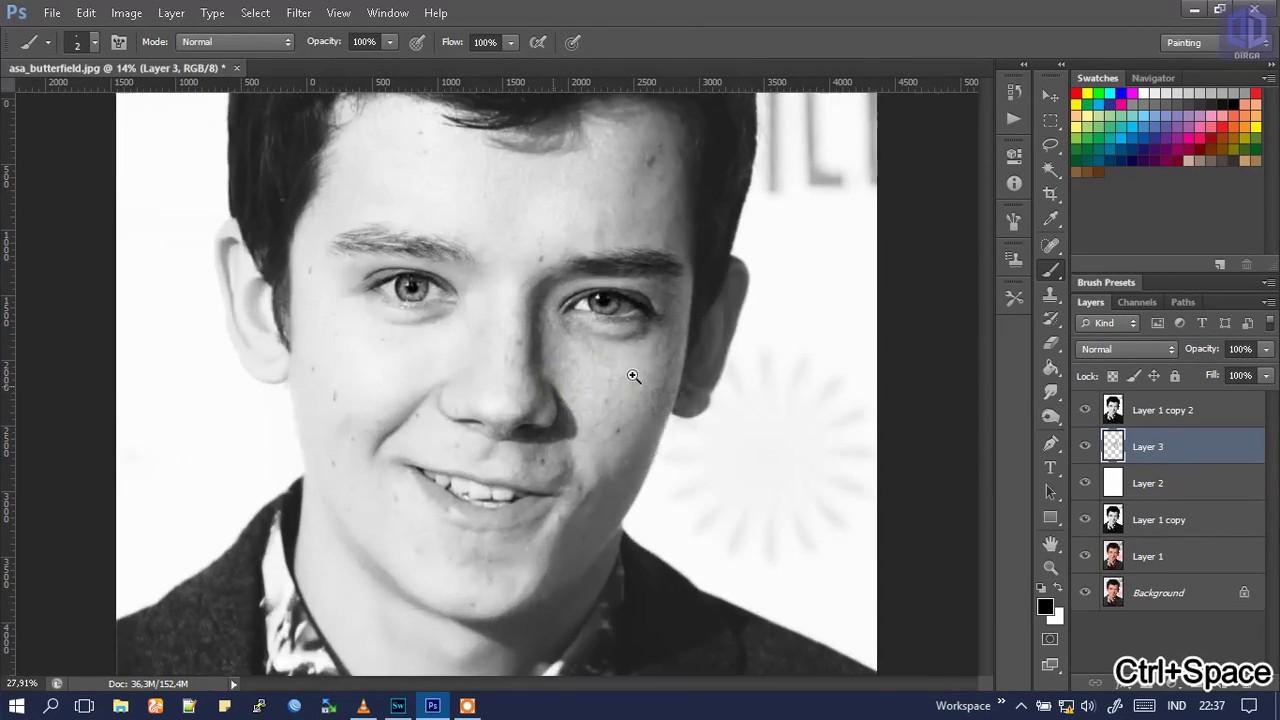Enable airbrush-style build-up icon
The height and width of the screenshot is (720, 1280).
click(x=538, y=42)
